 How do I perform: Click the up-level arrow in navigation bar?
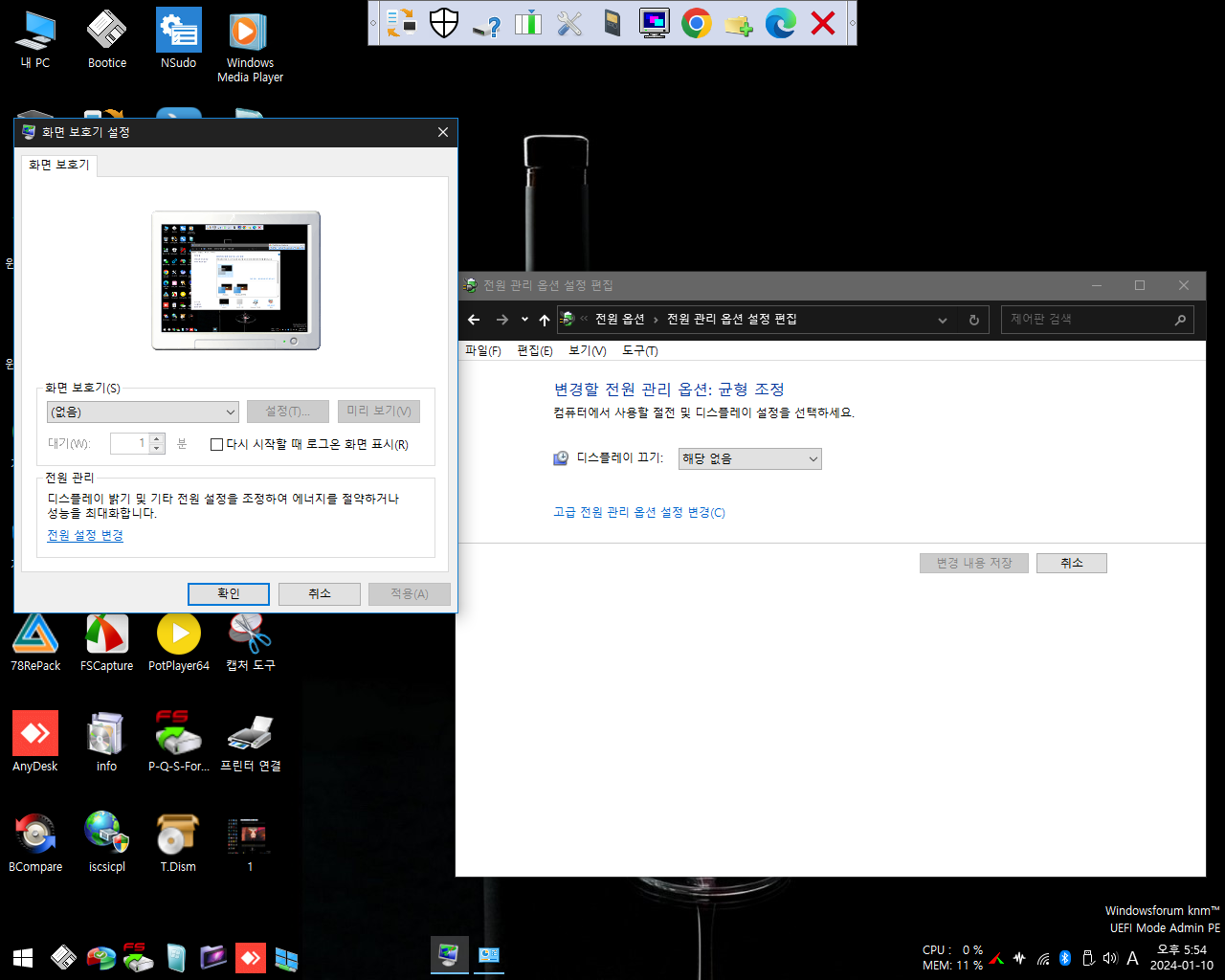pyautogui.click(x=545, y=320)
